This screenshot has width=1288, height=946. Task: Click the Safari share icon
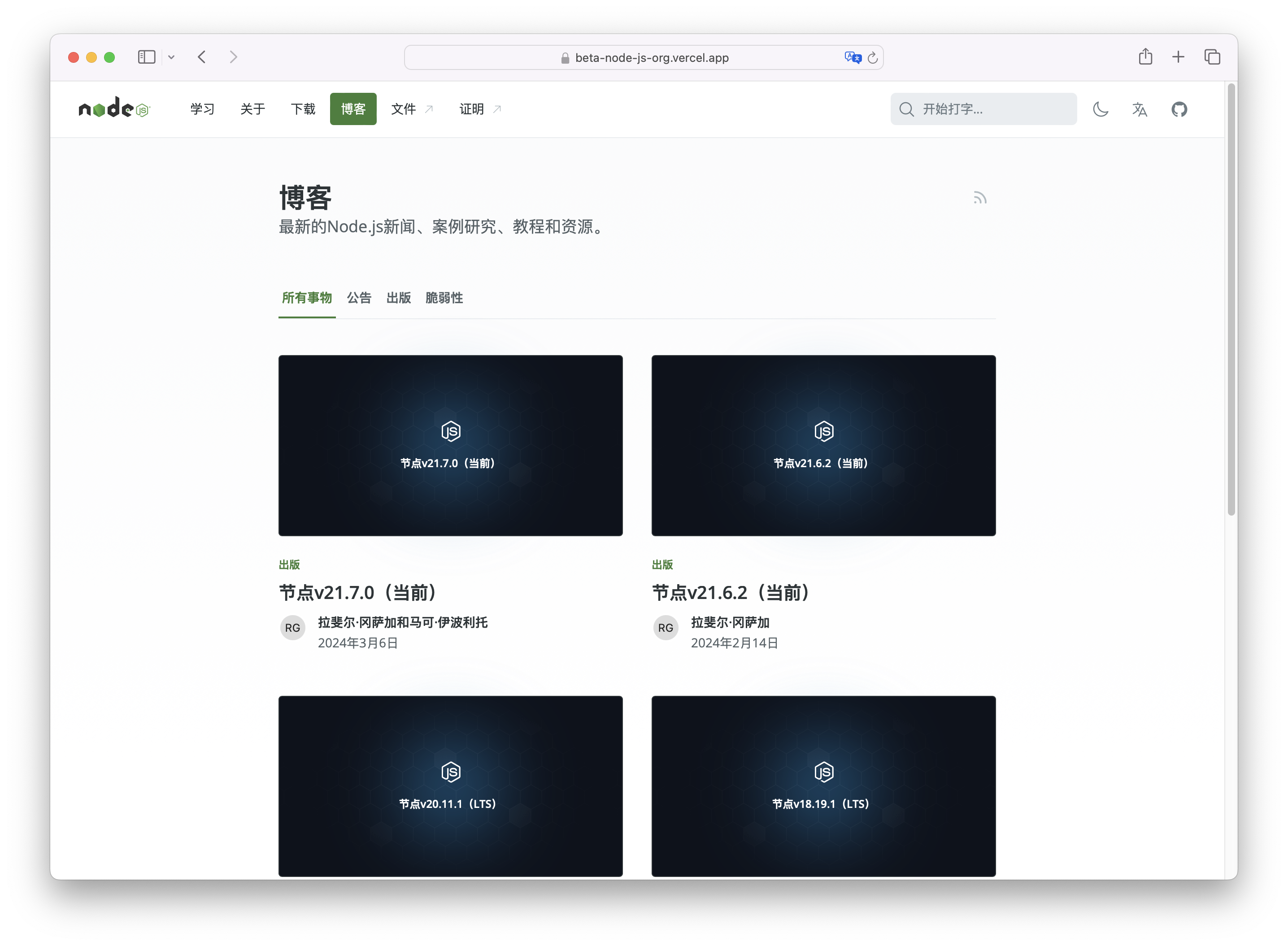pos(1145,56)
